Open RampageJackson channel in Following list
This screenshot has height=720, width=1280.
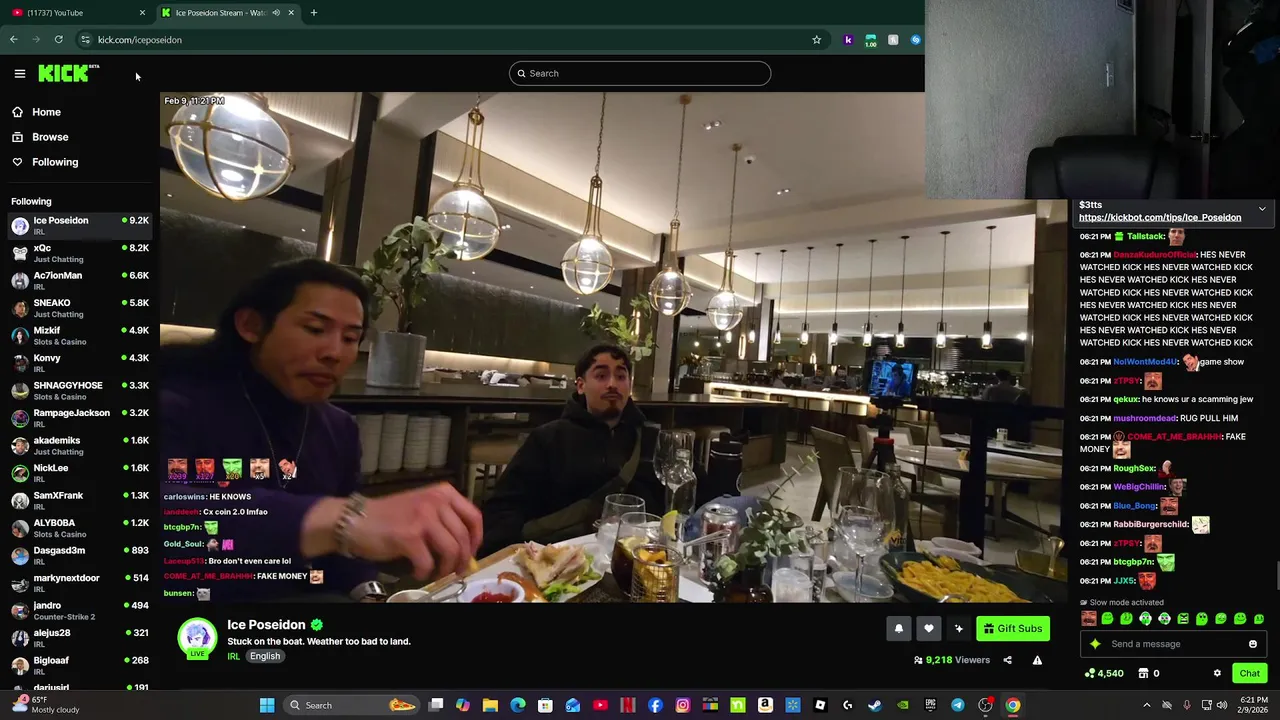[80, 418]
